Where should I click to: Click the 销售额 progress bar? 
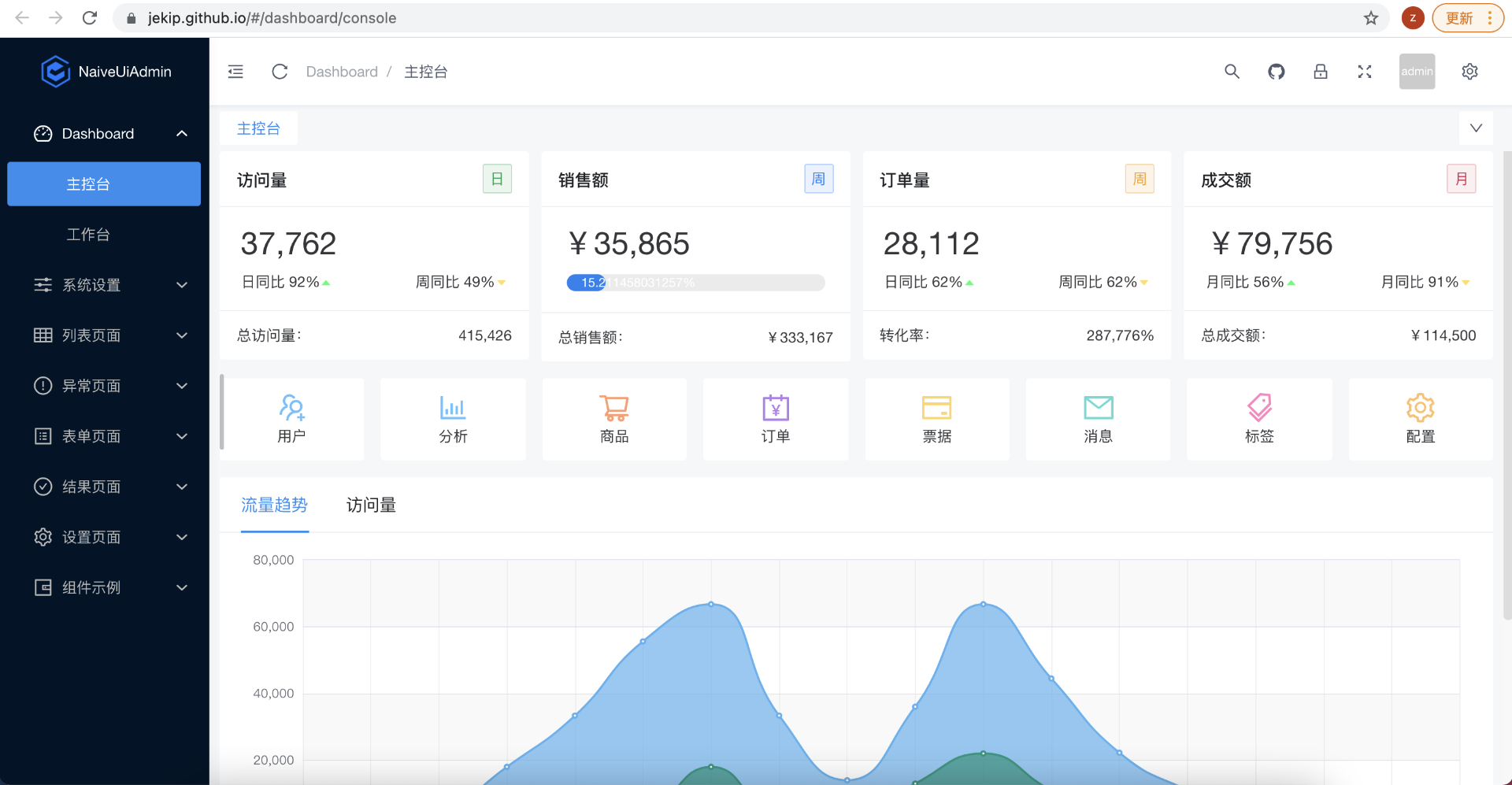coord(695,283)
